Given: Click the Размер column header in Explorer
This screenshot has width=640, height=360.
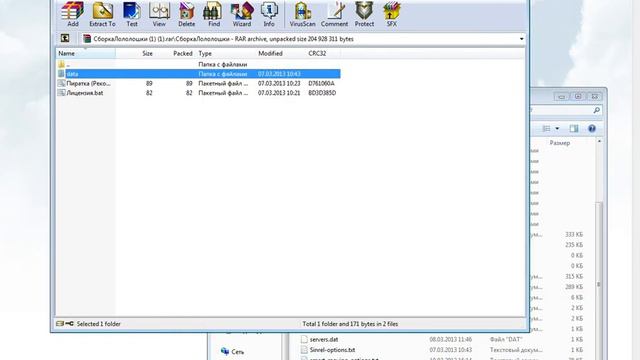Looking at the screenshot, I should tap(560, 143).
